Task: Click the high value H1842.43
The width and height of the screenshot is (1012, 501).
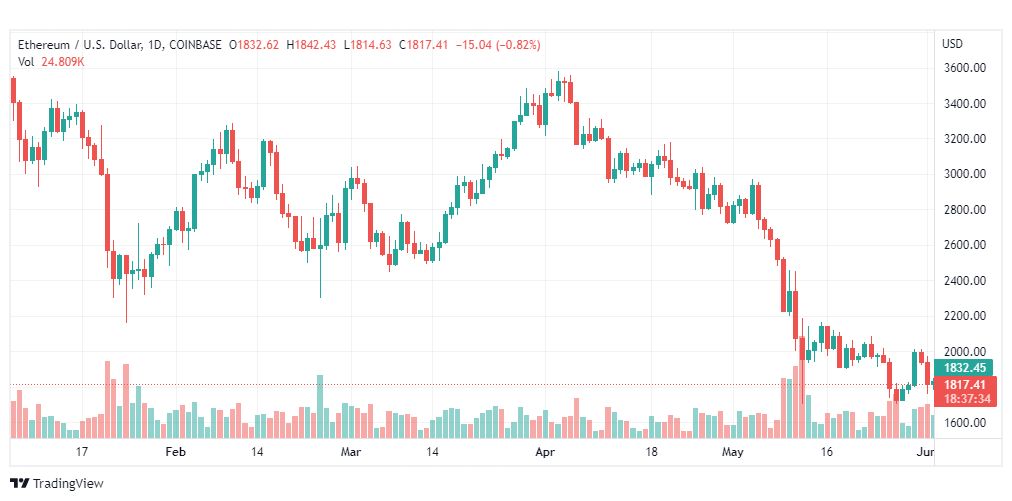Action: click(312, 45)
